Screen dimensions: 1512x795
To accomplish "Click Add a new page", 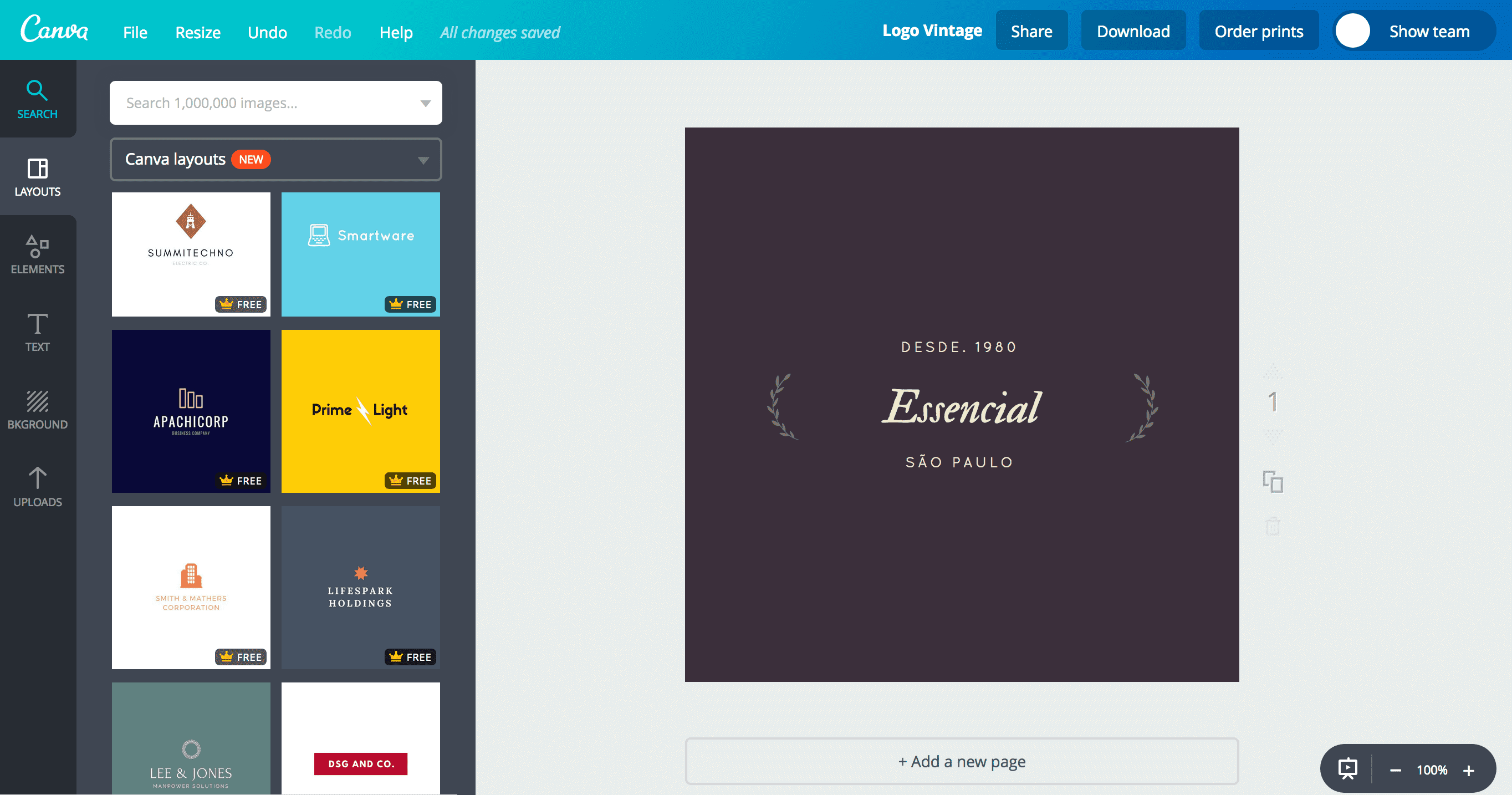I will [x=962, y=762].
